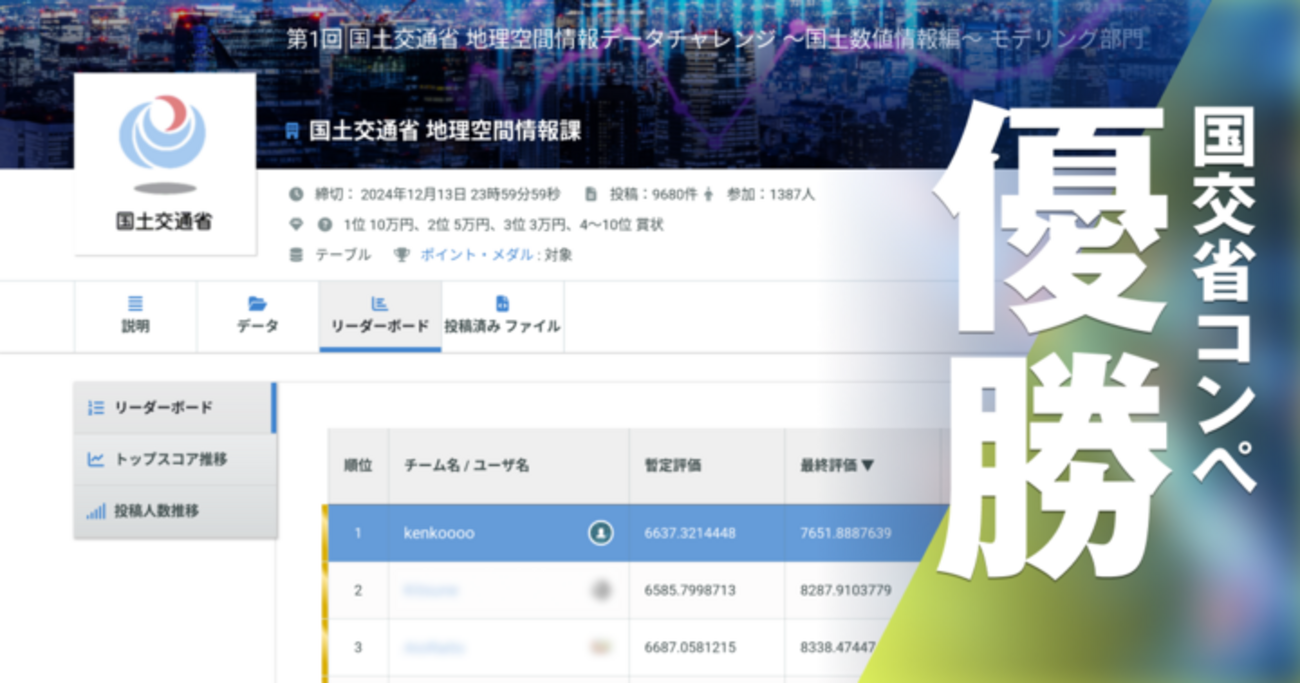Click the document icon beside 投稿：9680件

[591, 194]
